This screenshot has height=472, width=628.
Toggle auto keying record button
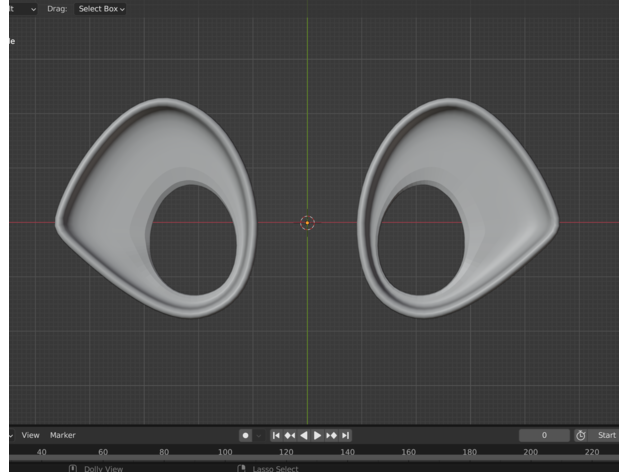point(245,436)
